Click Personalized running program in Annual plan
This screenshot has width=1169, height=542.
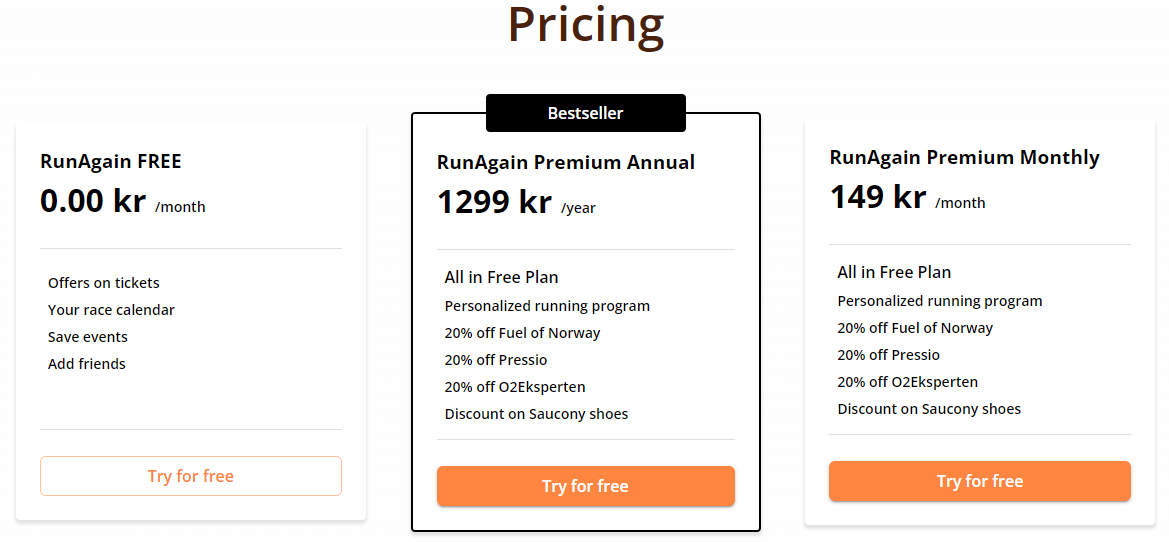[547, 306]
